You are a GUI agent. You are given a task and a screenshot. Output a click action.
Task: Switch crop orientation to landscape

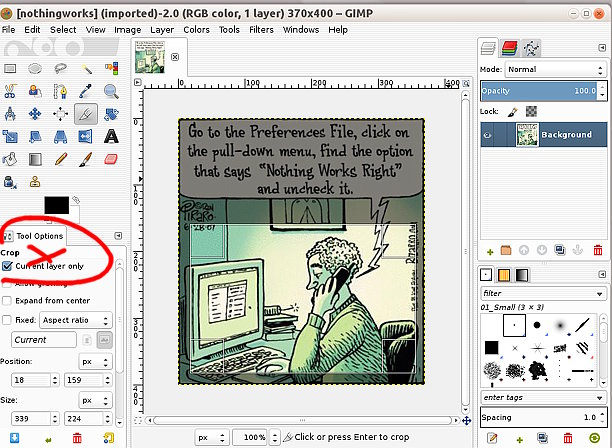105,340
